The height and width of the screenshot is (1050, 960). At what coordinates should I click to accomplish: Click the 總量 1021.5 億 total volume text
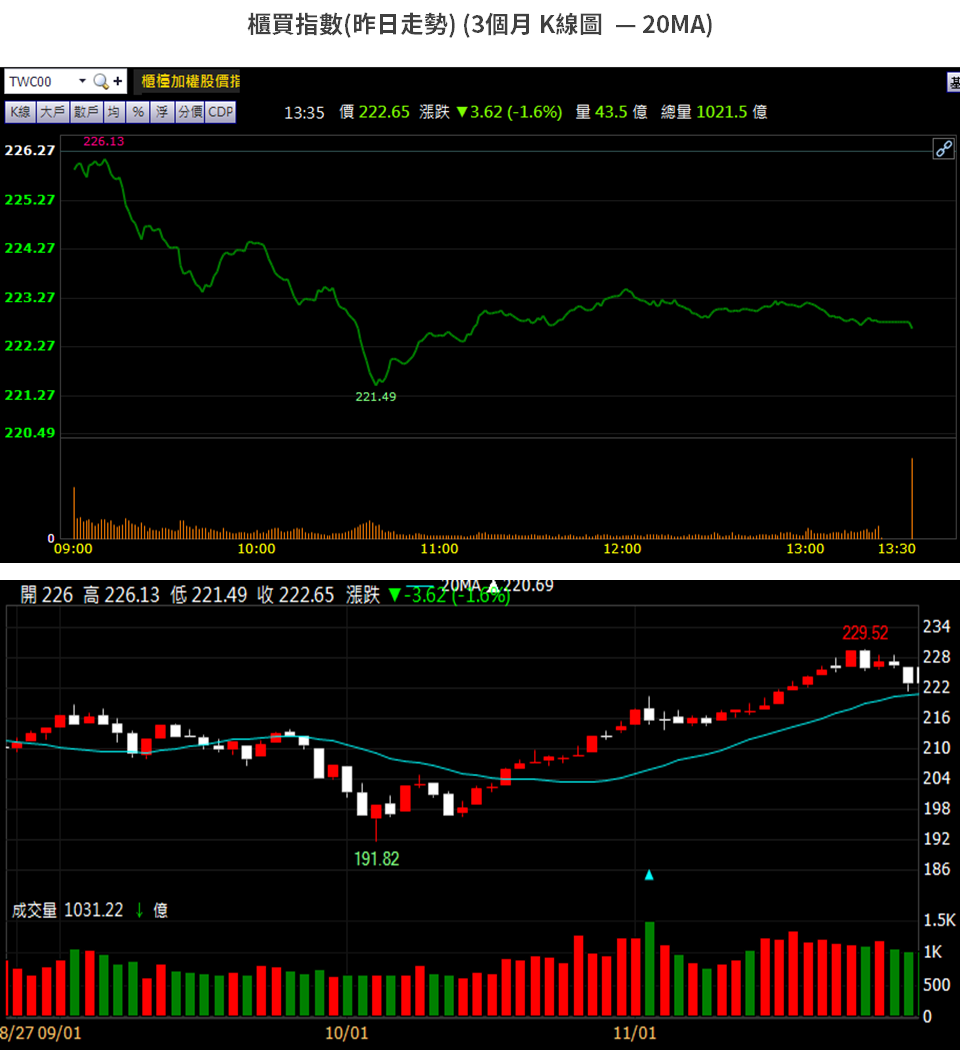(714, 112)
